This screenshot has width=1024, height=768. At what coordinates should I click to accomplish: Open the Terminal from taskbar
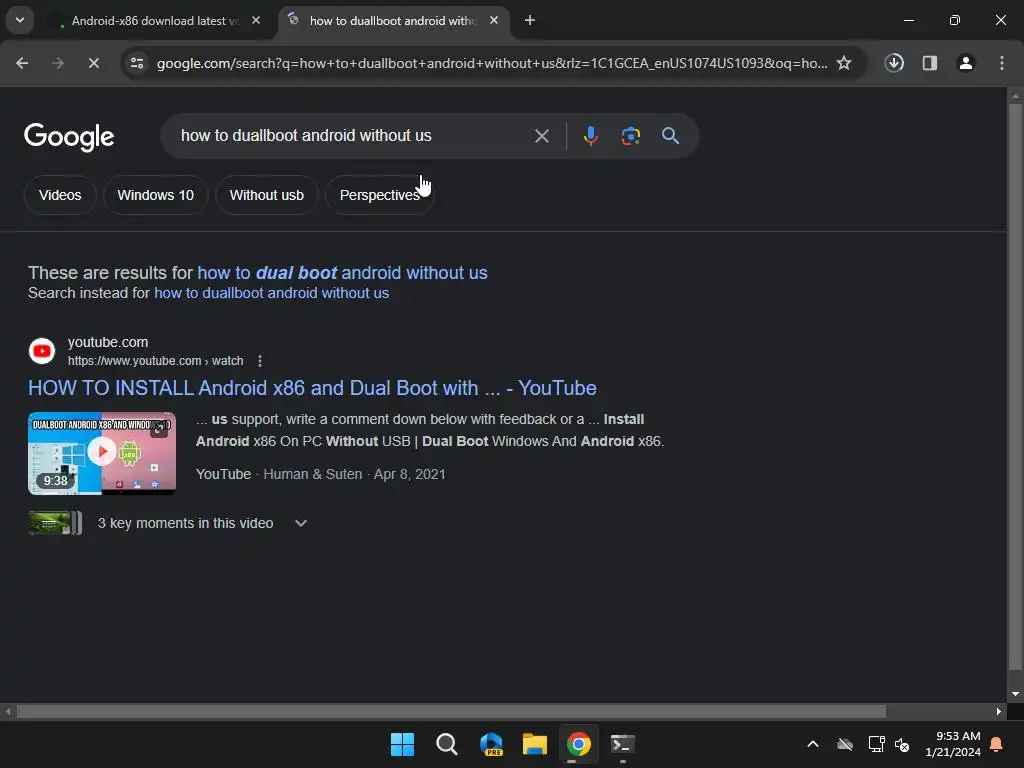(622, 744)
